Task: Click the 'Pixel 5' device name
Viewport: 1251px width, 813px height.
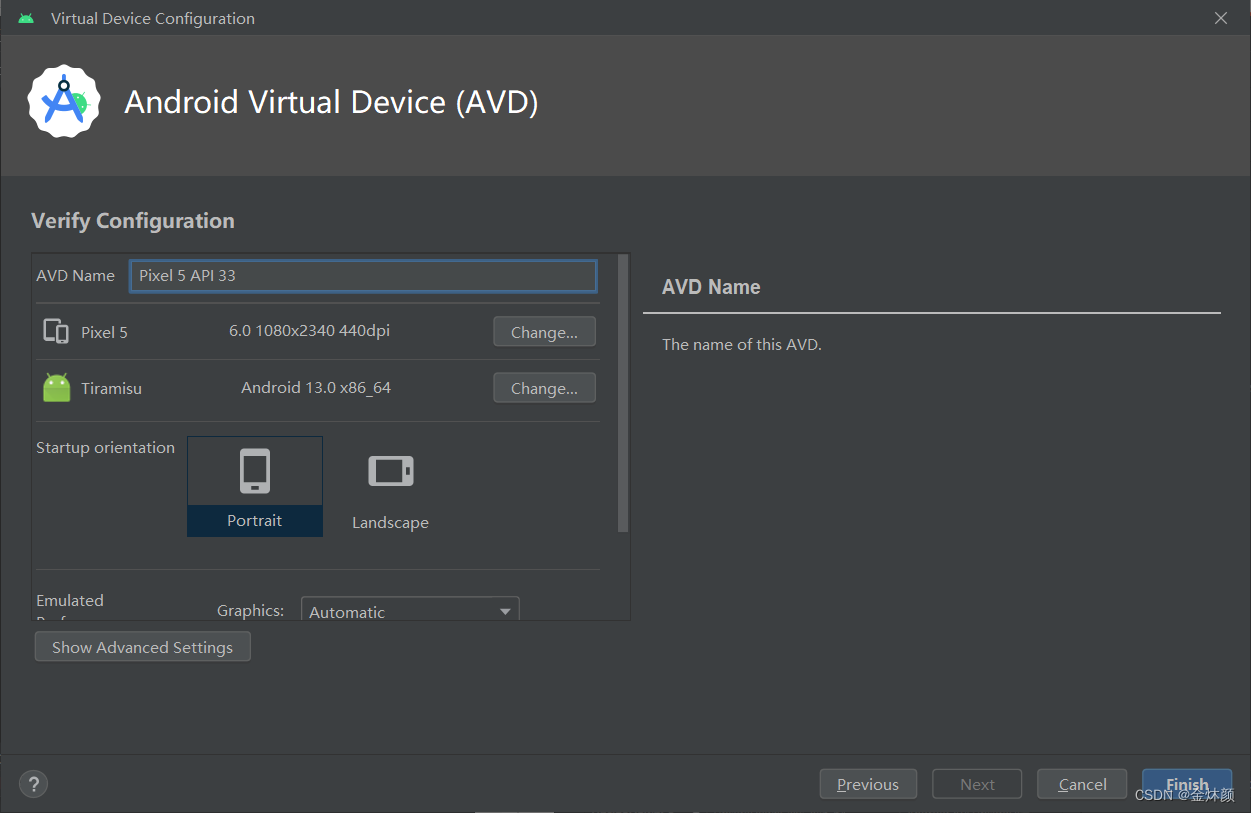Action: click(104, 332)
